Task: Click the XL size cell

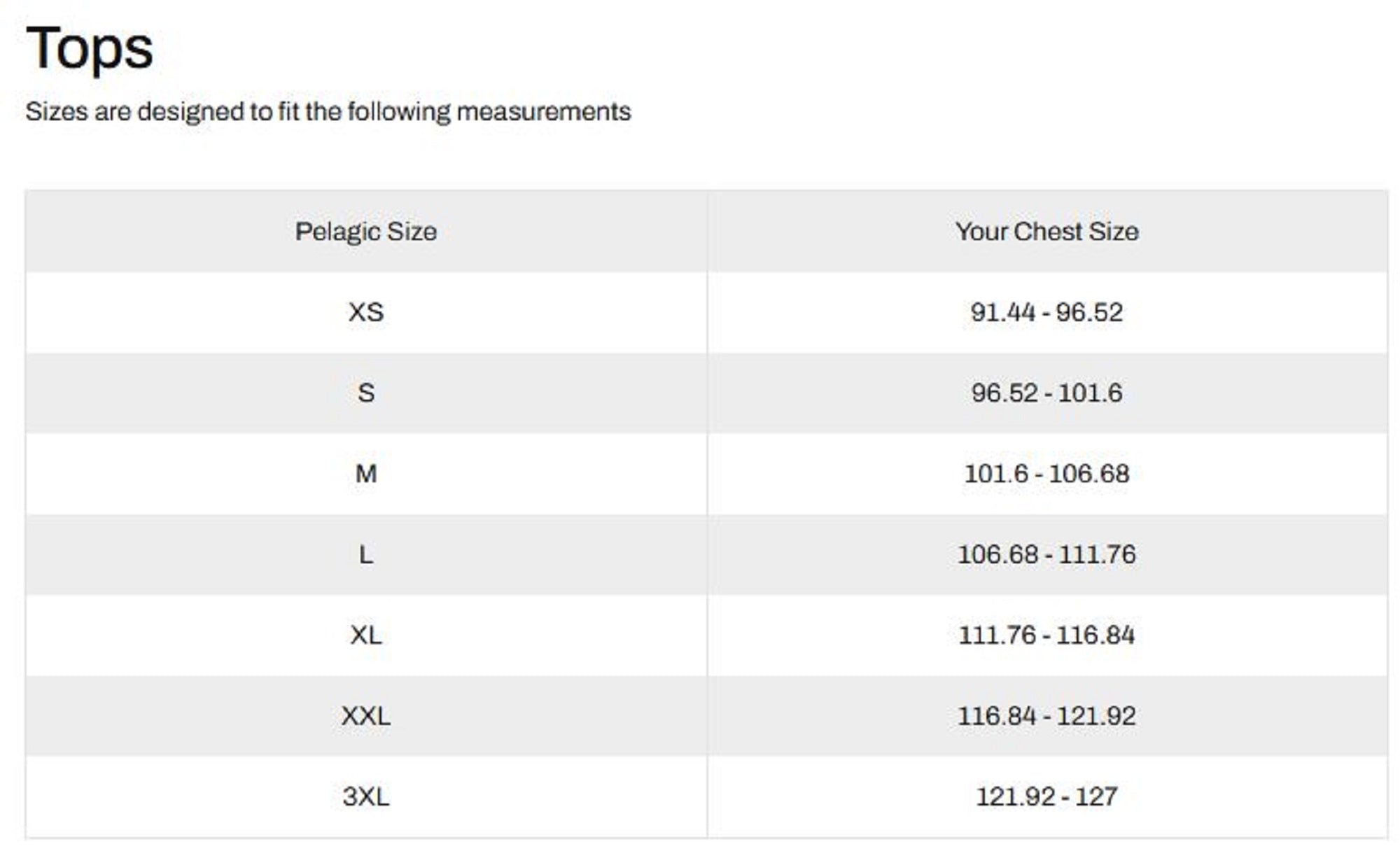Action: (x=365, y=635)
